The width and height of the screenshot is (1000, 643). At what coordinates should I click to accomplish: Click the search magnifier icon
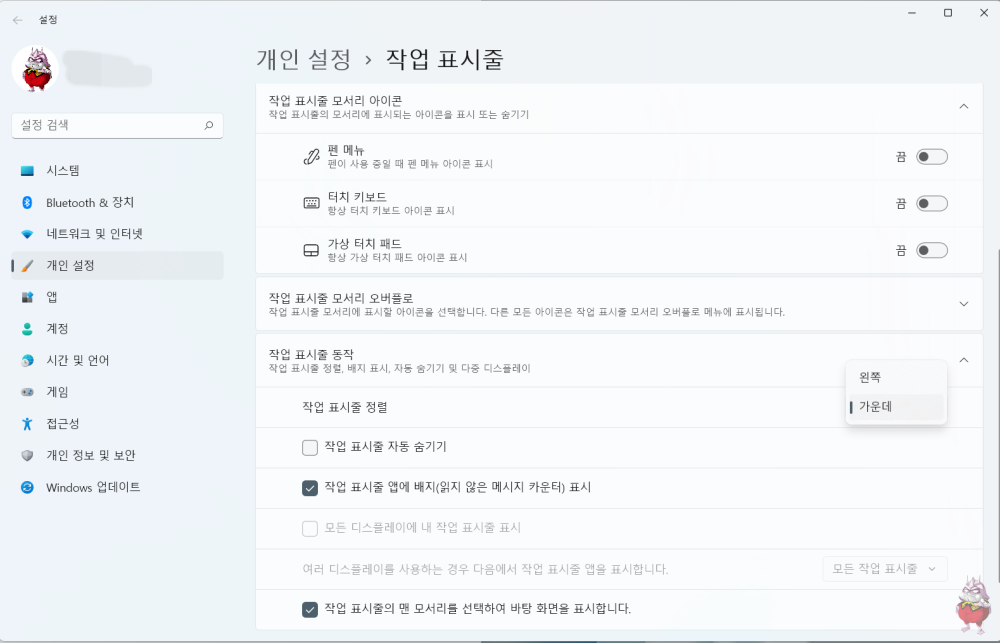point(209,125)
